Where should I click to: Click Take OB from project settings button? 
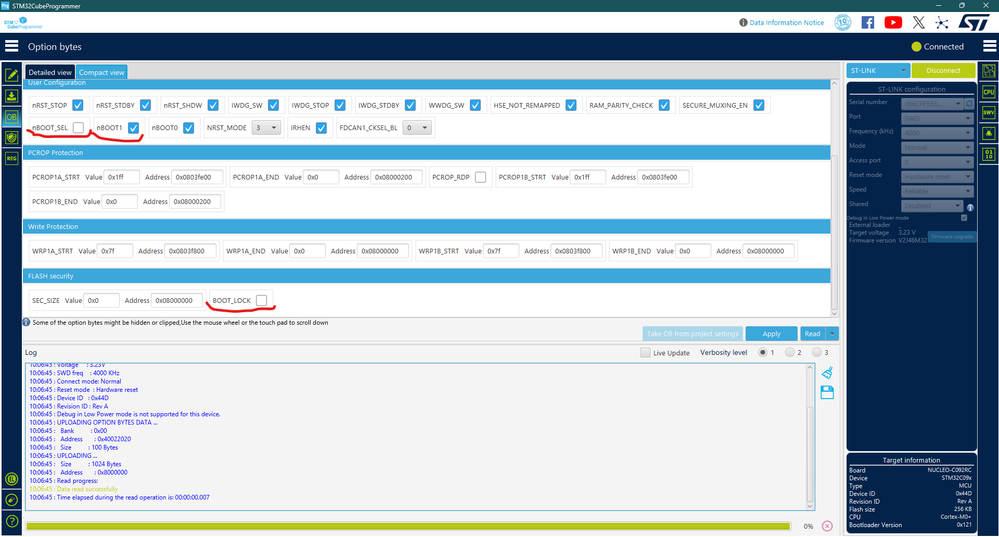point(693,334)
